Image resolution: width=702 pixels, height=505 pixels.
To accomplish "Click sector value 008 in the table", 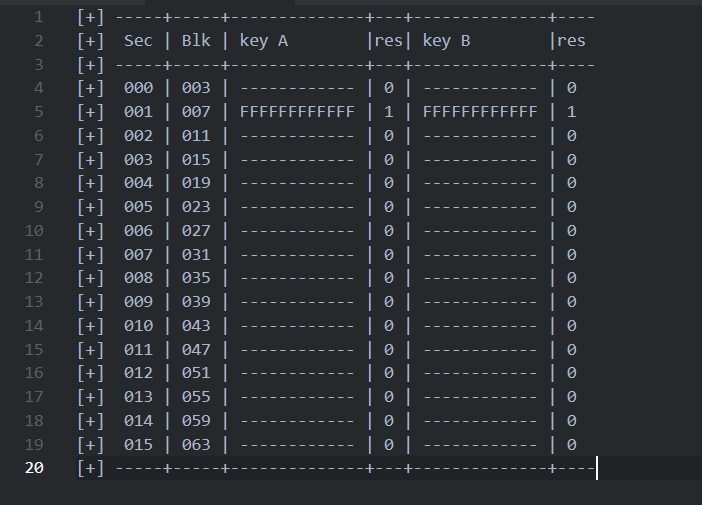I will click(x=138, y=278).
